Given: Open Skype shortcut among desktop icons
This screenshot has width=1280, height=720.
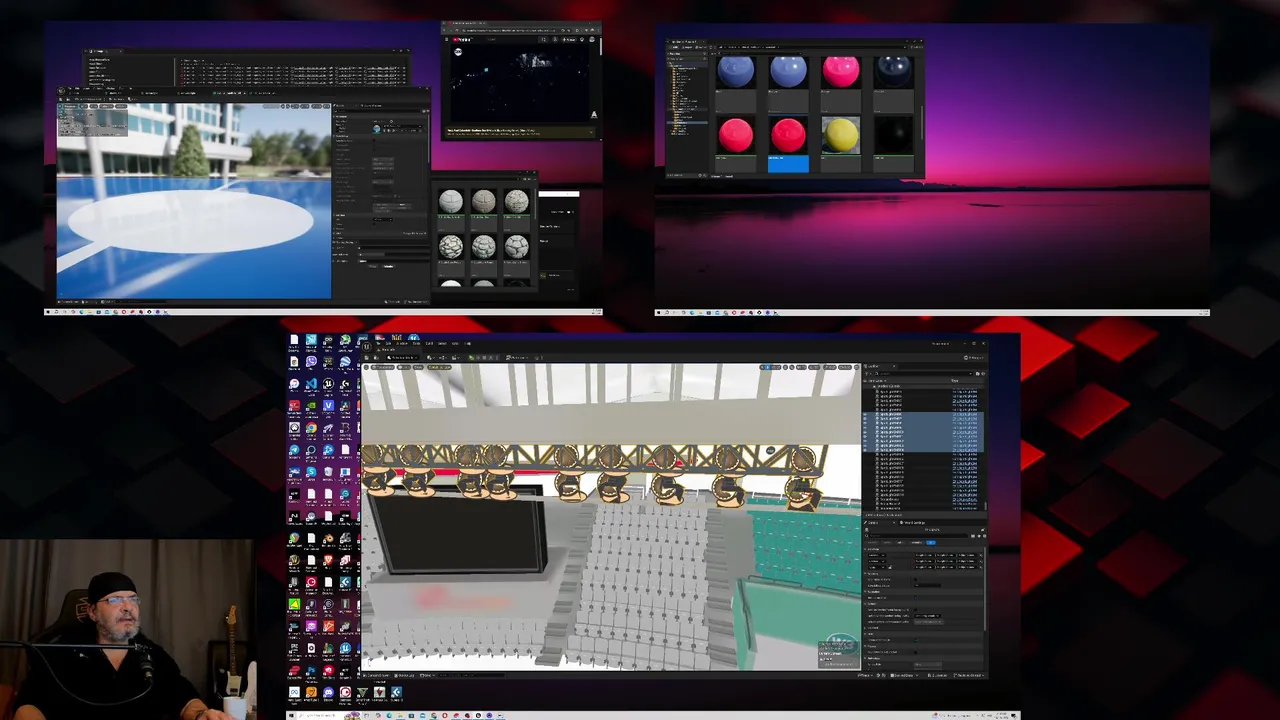Looking at the screenshot, I should coord(311,472).
